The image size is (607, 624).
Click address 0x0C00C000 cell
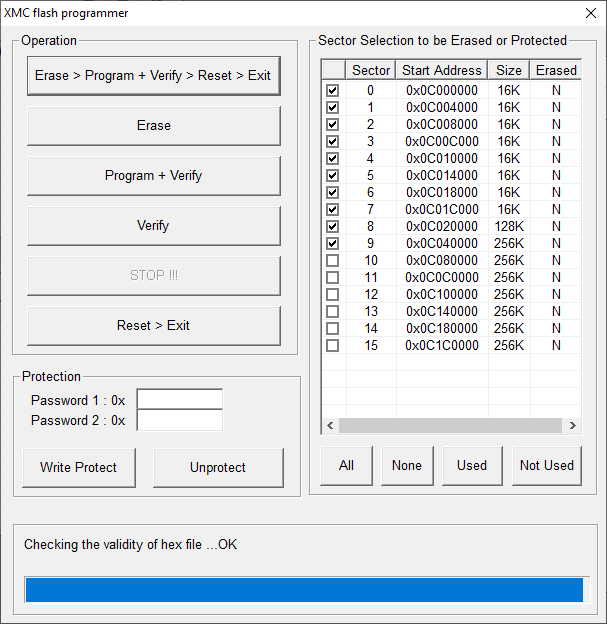click(442, 141)
